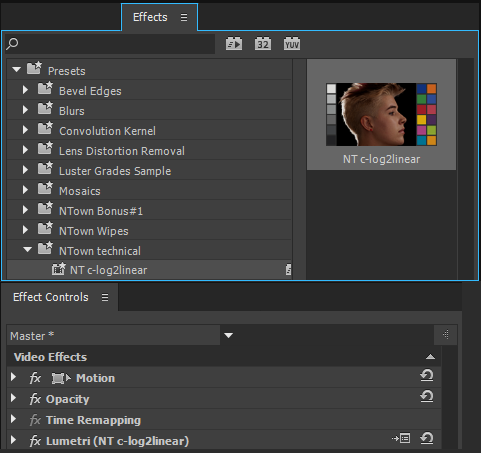Switch to the Effect Controls tab
The image size is (481, 453).
pyautogui.click(x=51, y=297)
